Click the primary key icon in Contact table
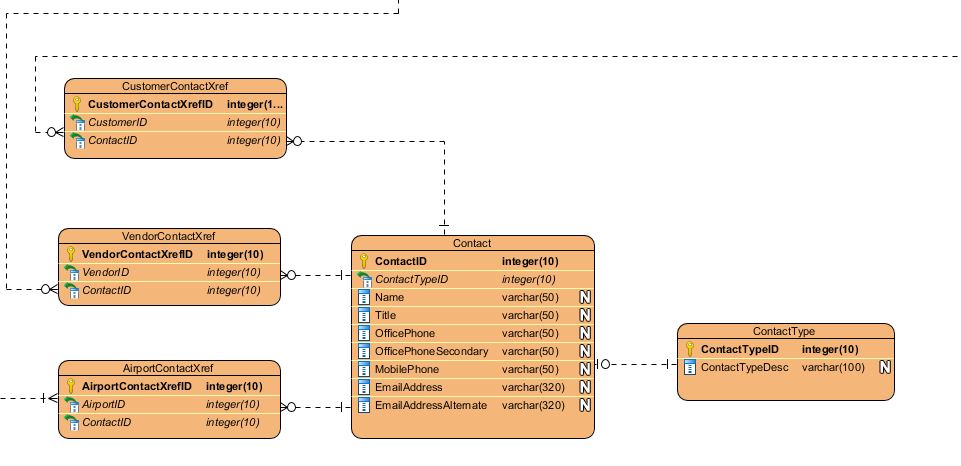Image resolution: width=961 pixels, height=466 pixels. pos(364,261)
